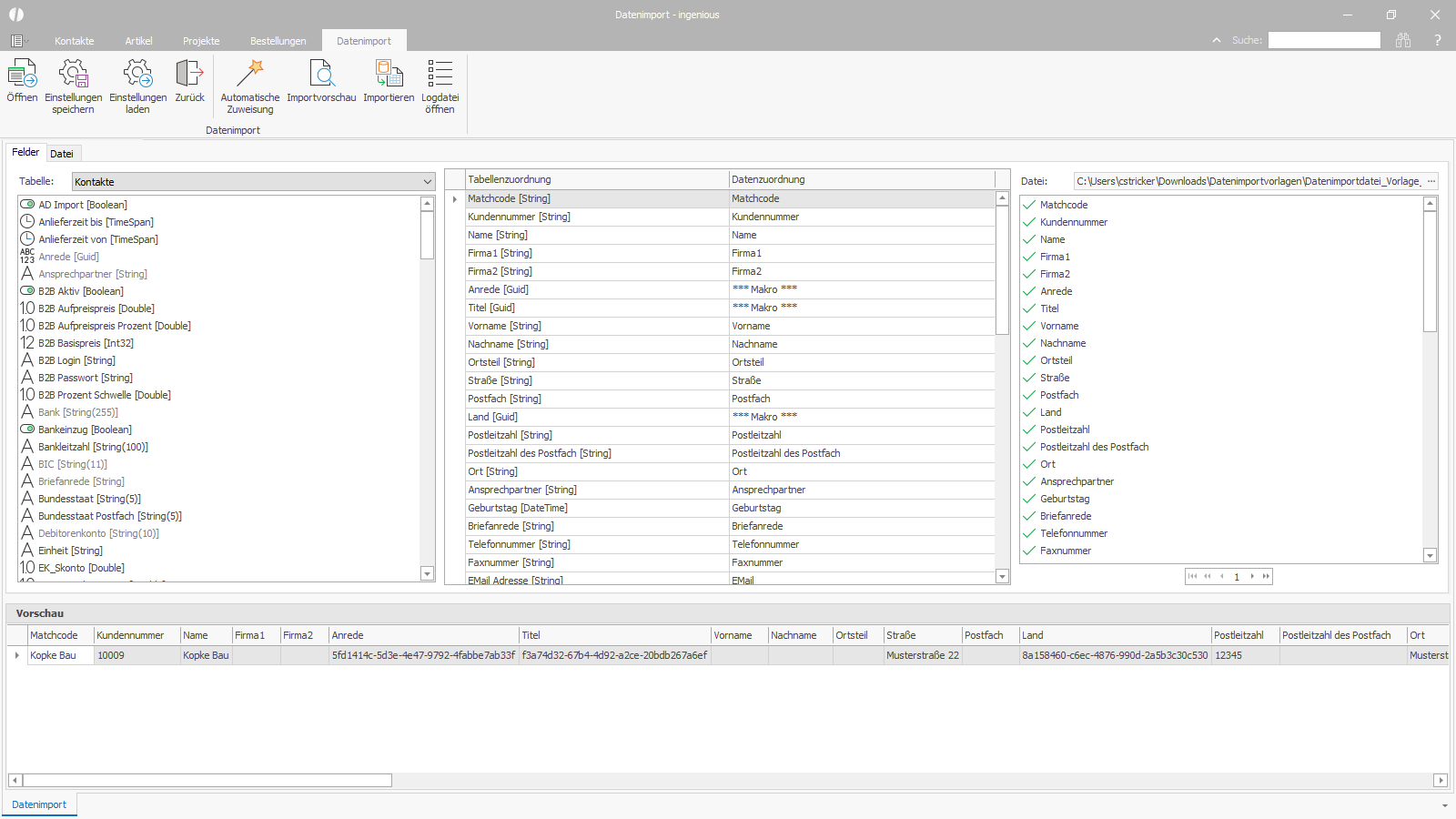Expand the Kopke Bau preview row
The image size is (1456, 819).
pos(16,655)
